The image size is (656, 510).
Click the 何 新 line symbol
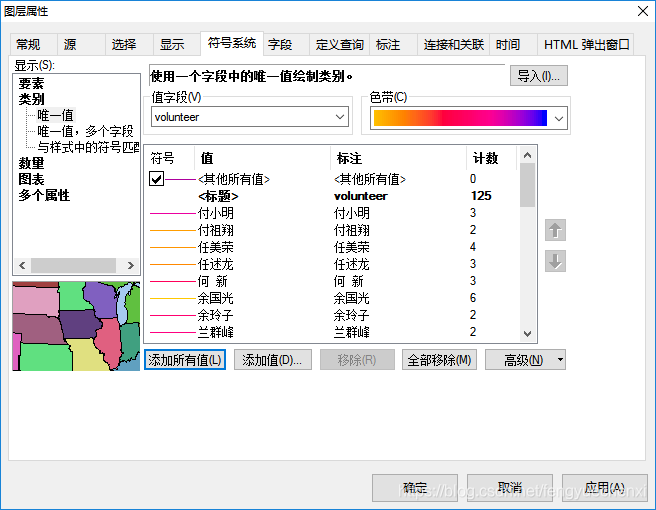[x=173, y=282]
